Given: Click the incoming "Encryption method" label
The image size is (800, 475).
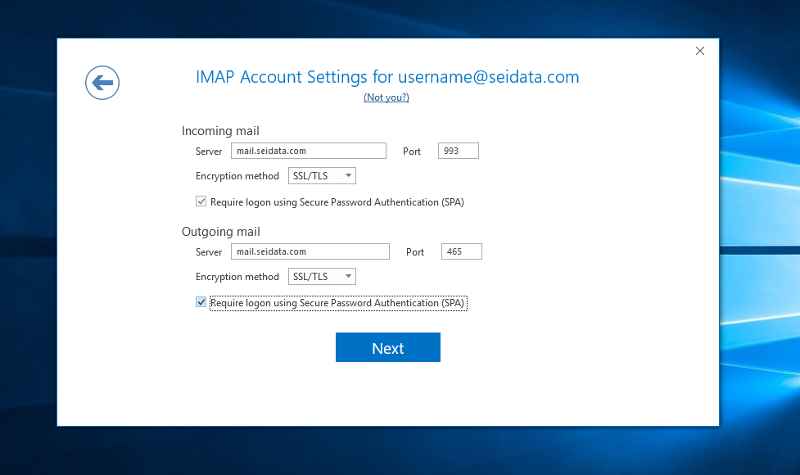Looking at the screenshot, I should pyautogui.click(x=237, y=176).
